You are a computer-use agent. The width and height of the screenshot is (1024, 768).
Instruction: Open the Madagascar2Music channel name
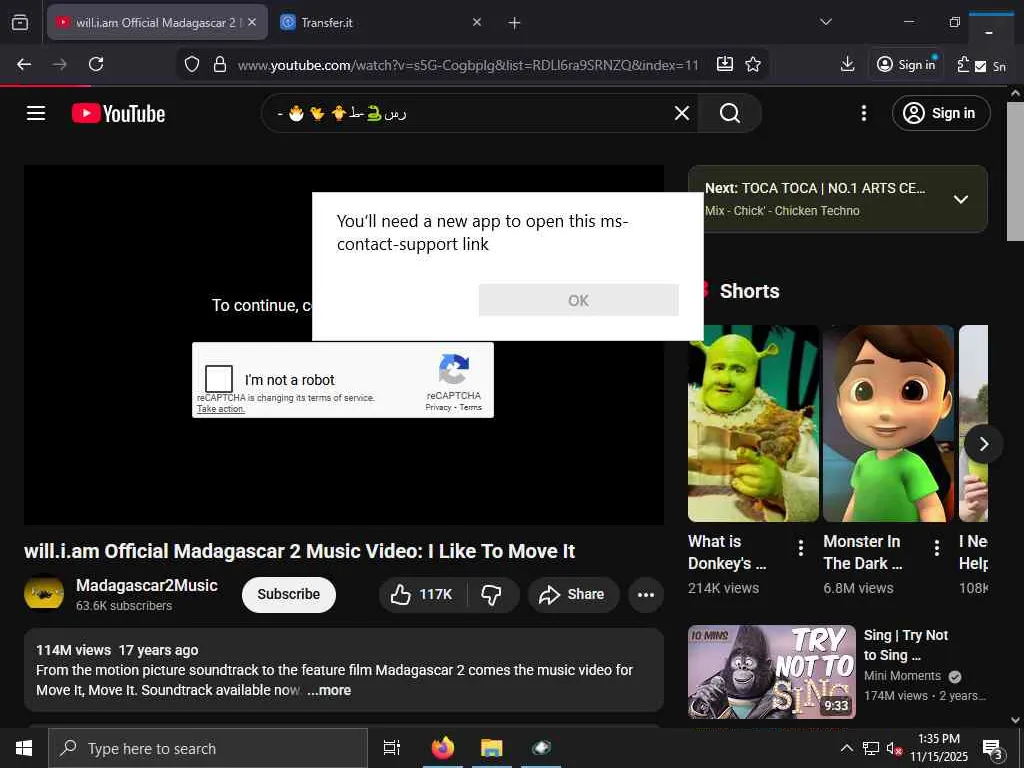pos(146,585)
